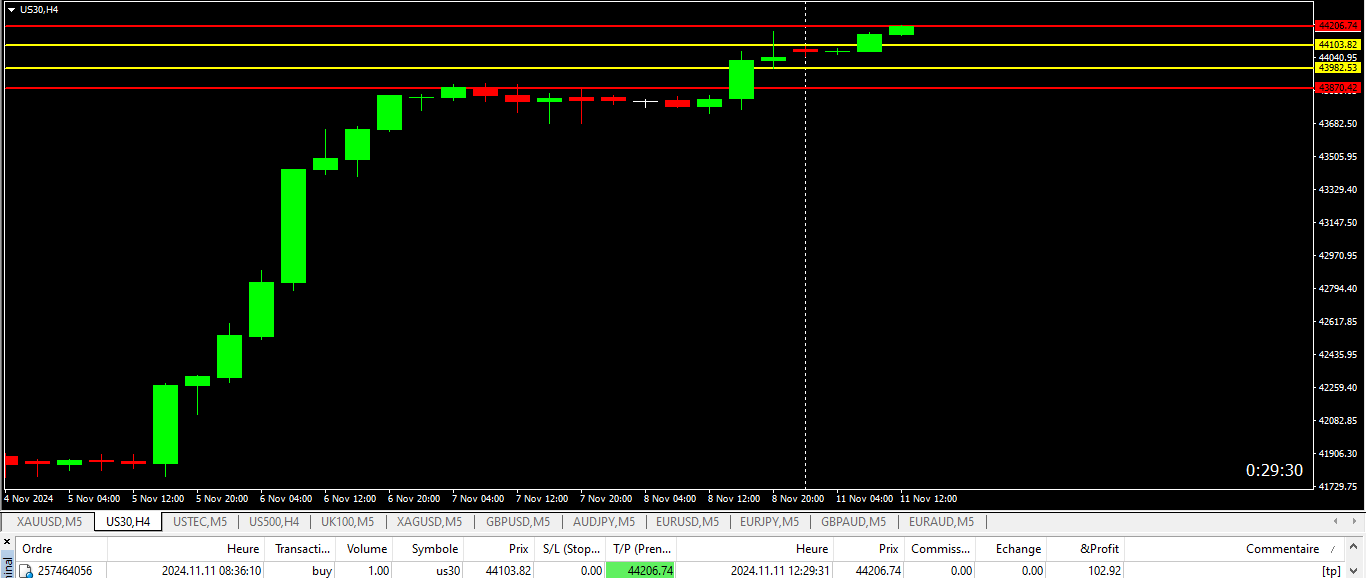The image size is (1366, 578).
Task: Switch to the XAUUSD,M5 chart tab
Action: click(49, 522)
